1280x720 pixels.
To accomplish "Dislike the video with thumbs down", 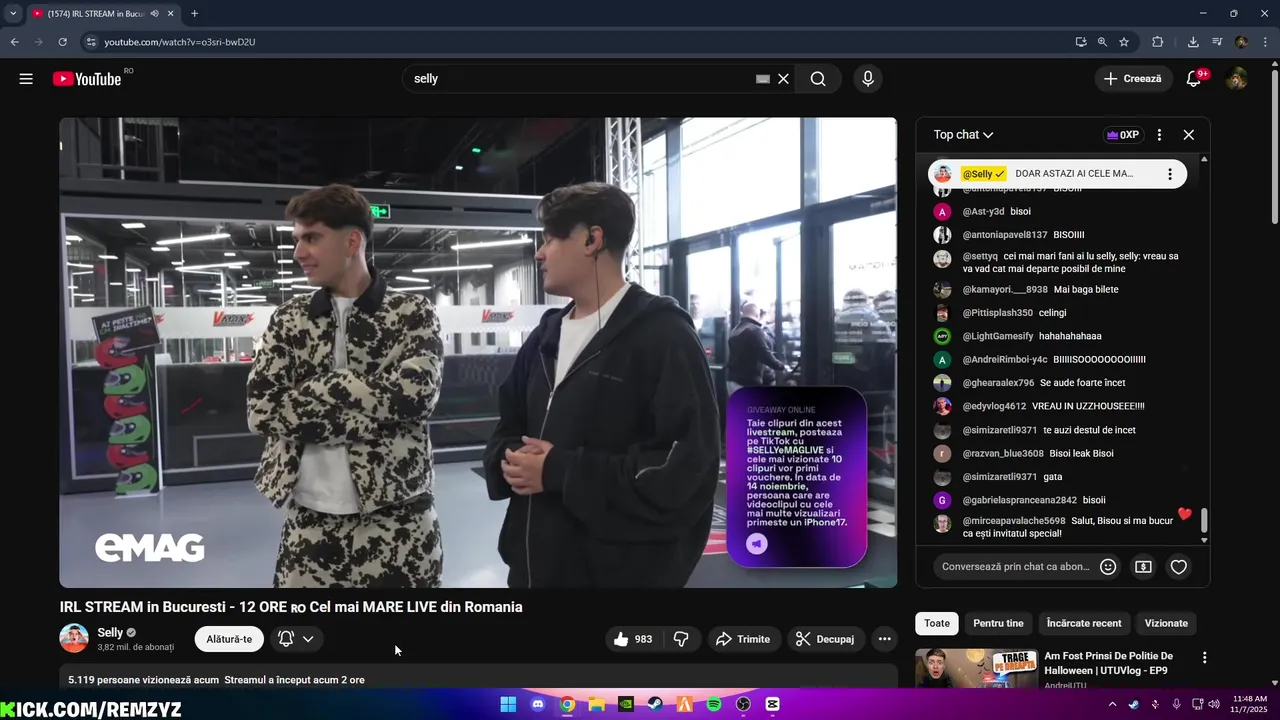I will [x=681, y=639].
